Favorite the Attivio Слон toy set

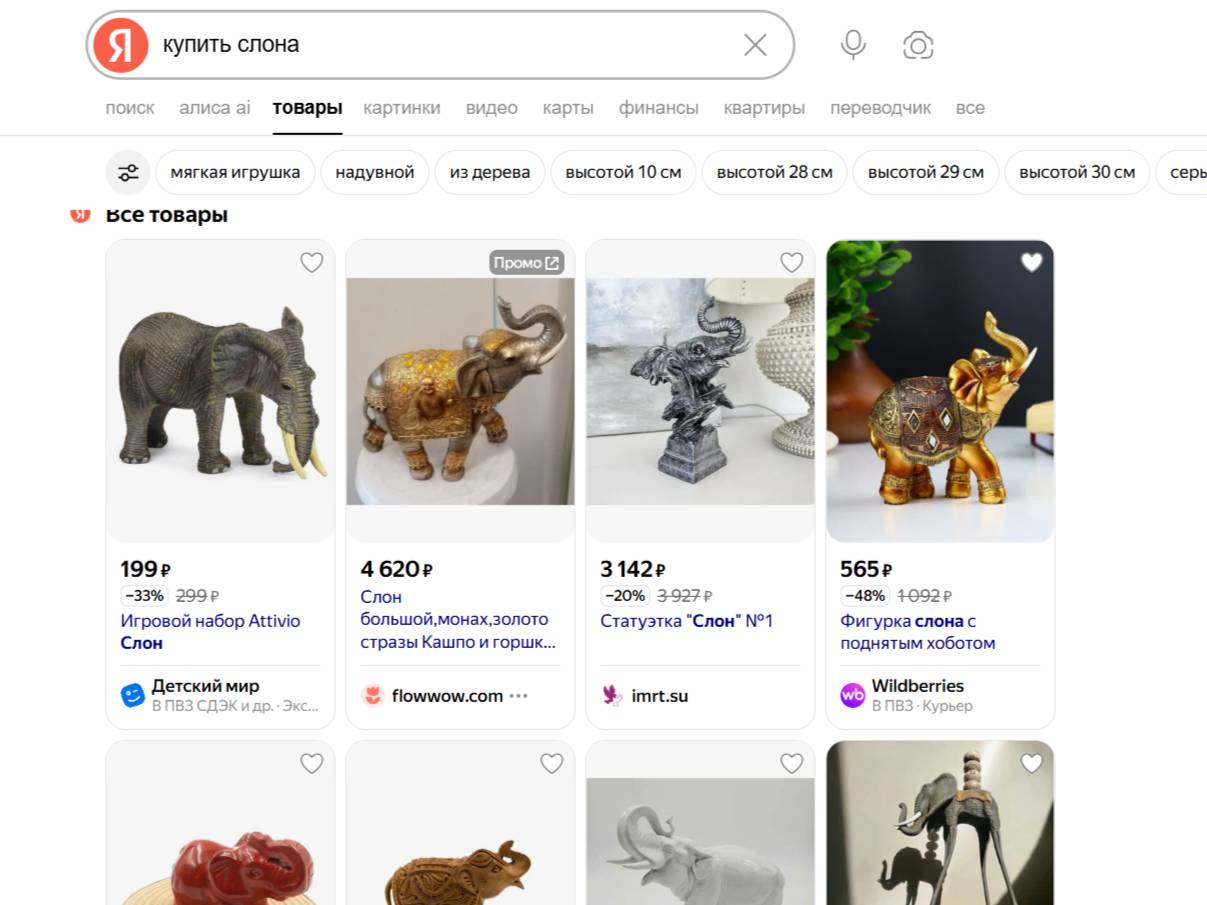point(312,263)
